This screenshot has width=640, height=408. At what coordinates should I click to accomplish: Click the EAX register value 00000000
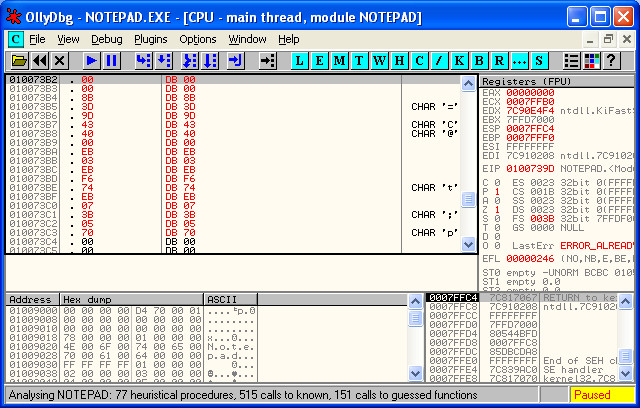[x=530, y=93]
